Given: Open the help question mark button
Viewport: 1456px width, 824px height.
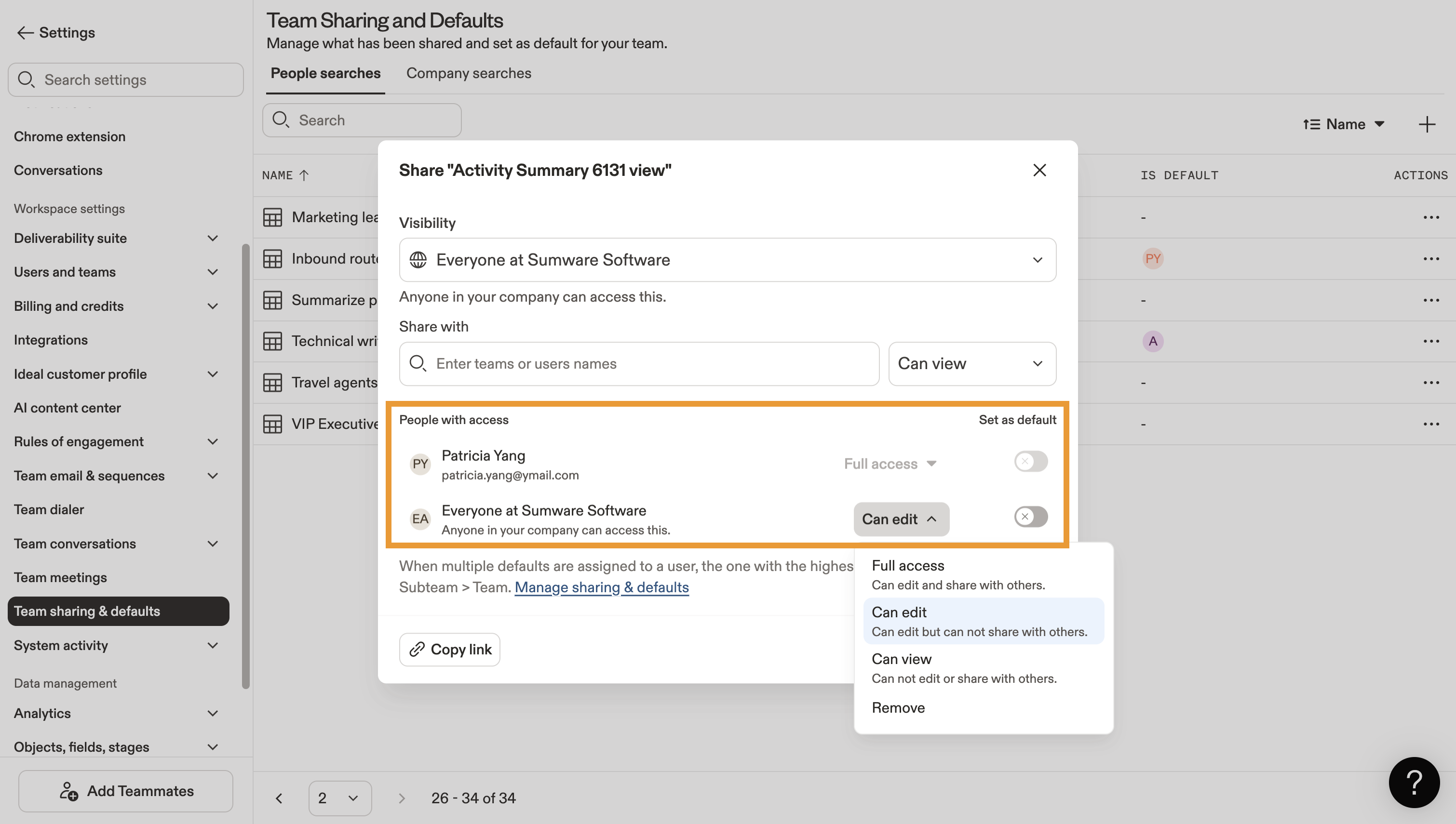Looking at the screenshot, I should coord(1414,782).
